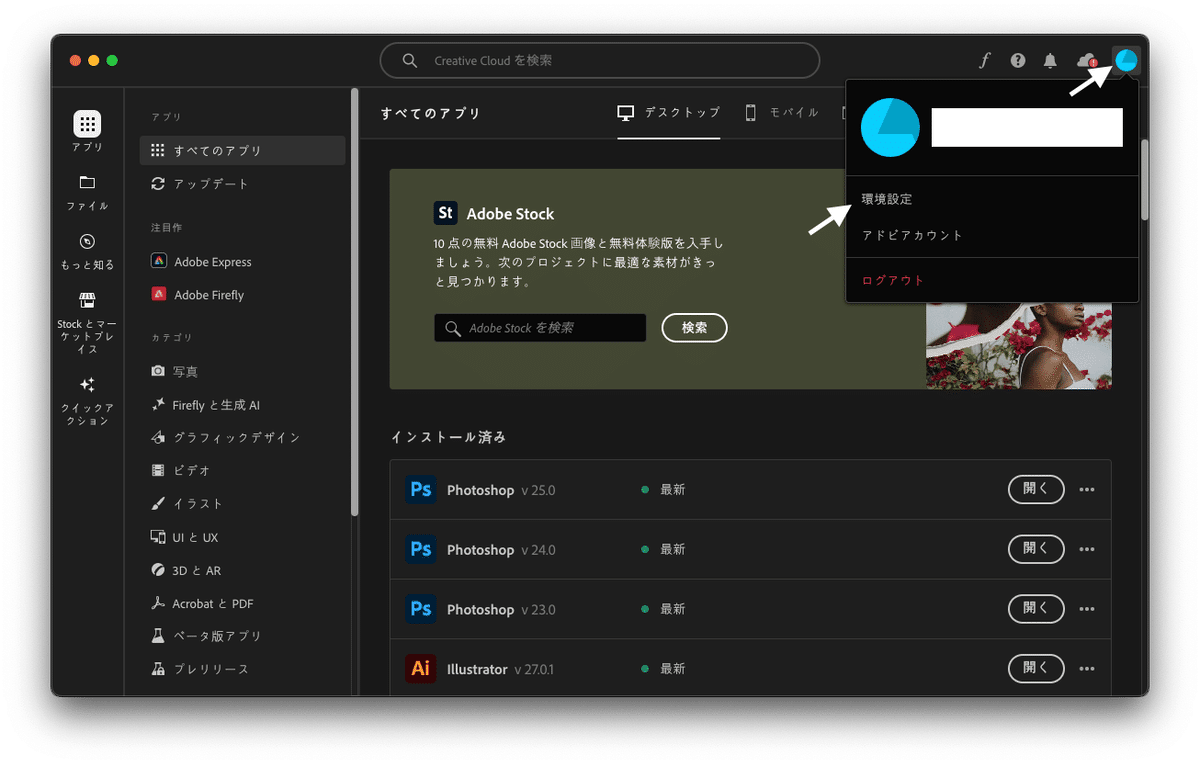1200x764 pixels.
Task: Open more options for Photoshop v 25.0
Action: coord(1087,490)
